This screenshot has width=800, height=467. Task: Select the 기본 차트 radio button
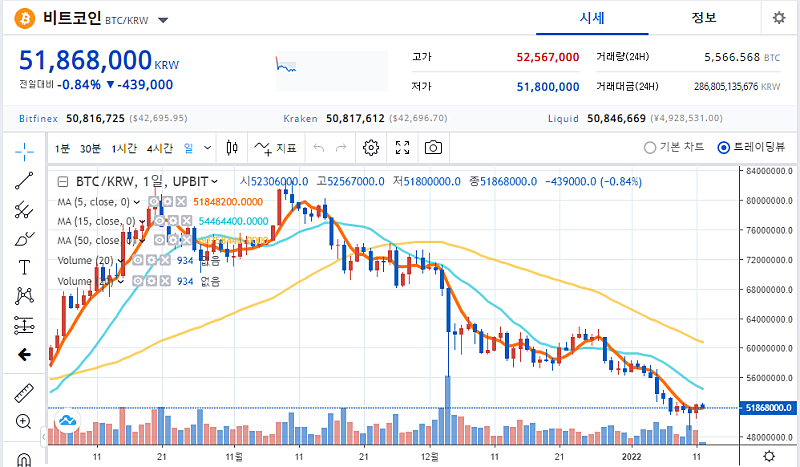649,148
